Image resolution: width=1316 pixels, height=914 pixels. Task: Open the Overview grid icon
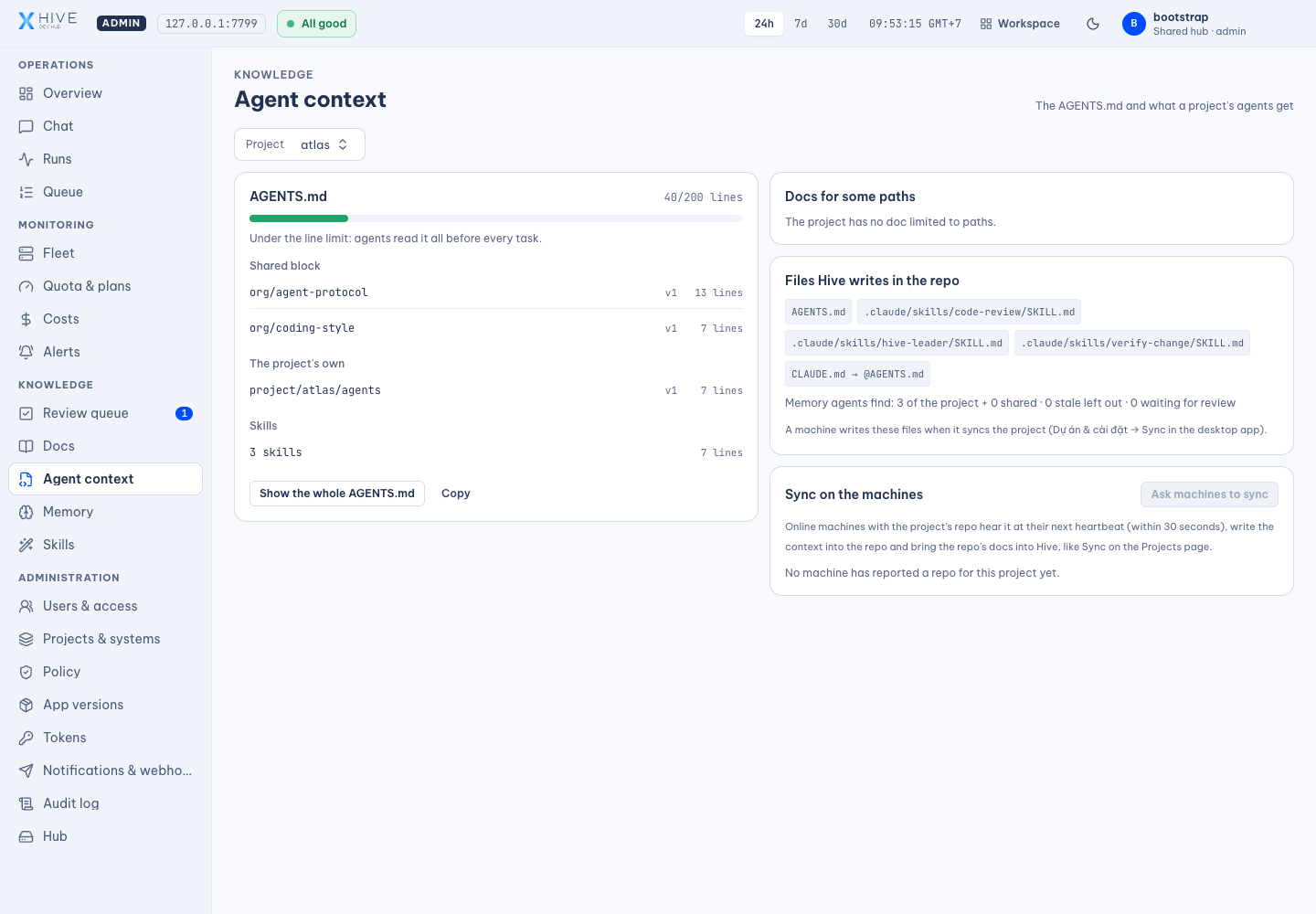27,93
